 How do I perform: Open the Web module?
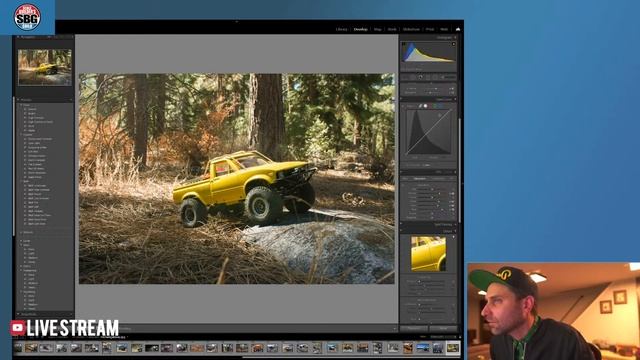click(x=444, y=29)
